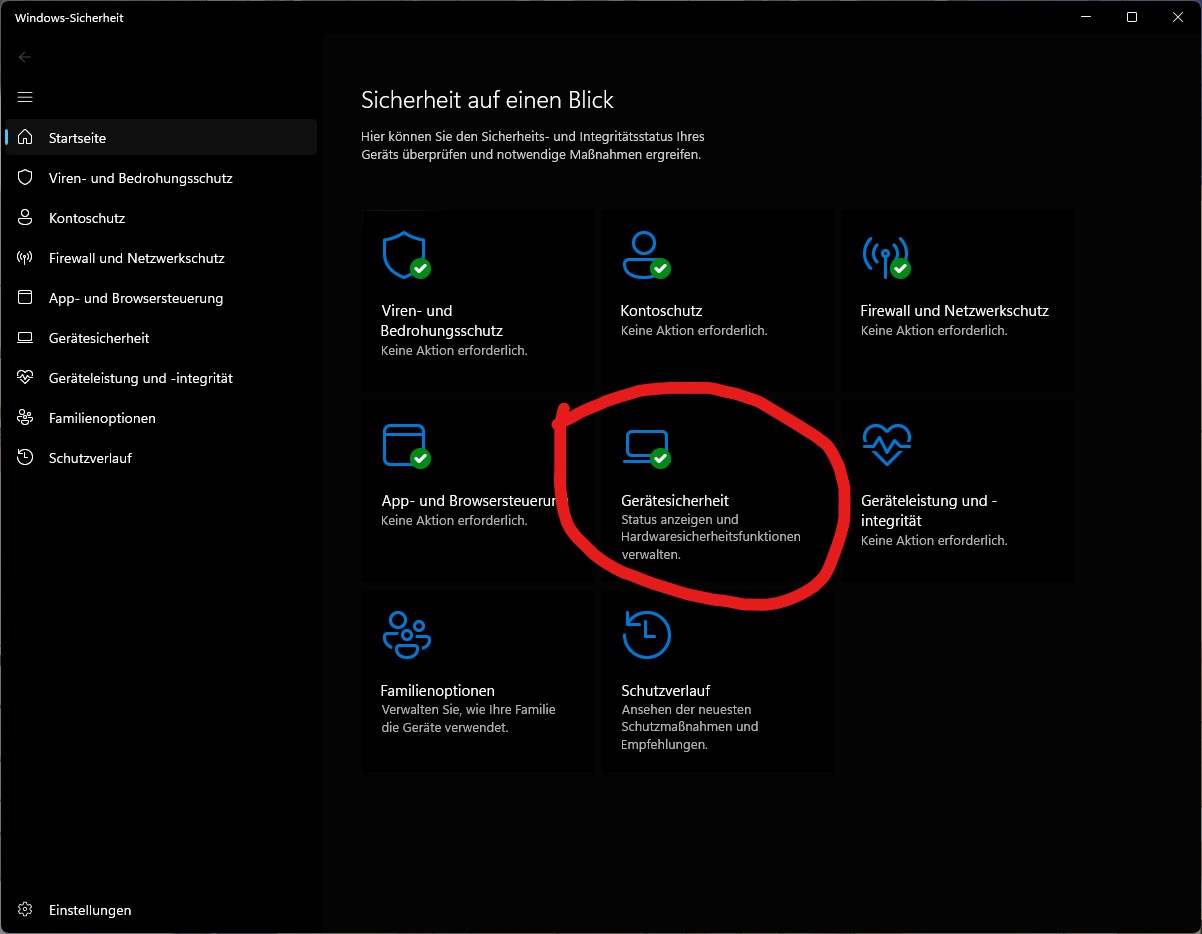This screenshot has width=1202, height=934.
Task: Toggle the hamburger navigation menu
Action: pos(25,97)
